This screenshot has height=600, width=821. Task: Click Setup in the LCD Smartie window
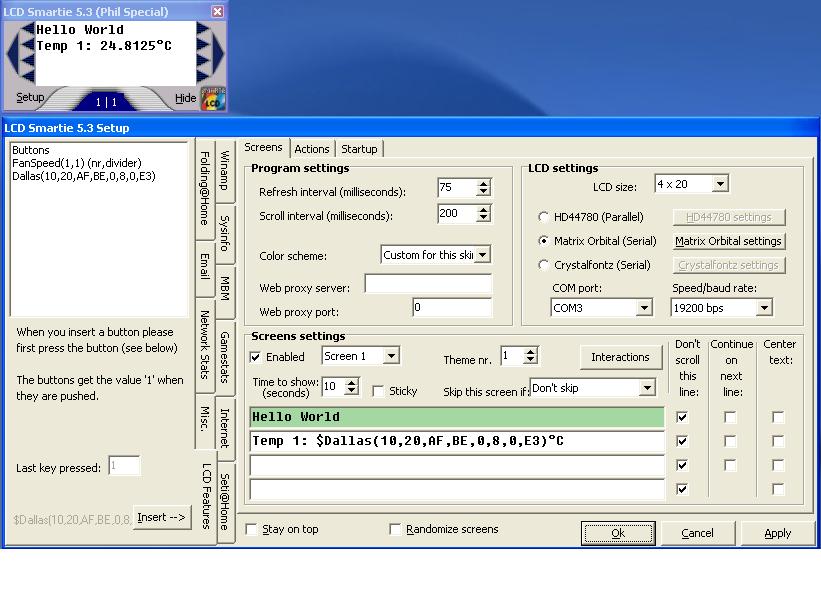point(30,97)
